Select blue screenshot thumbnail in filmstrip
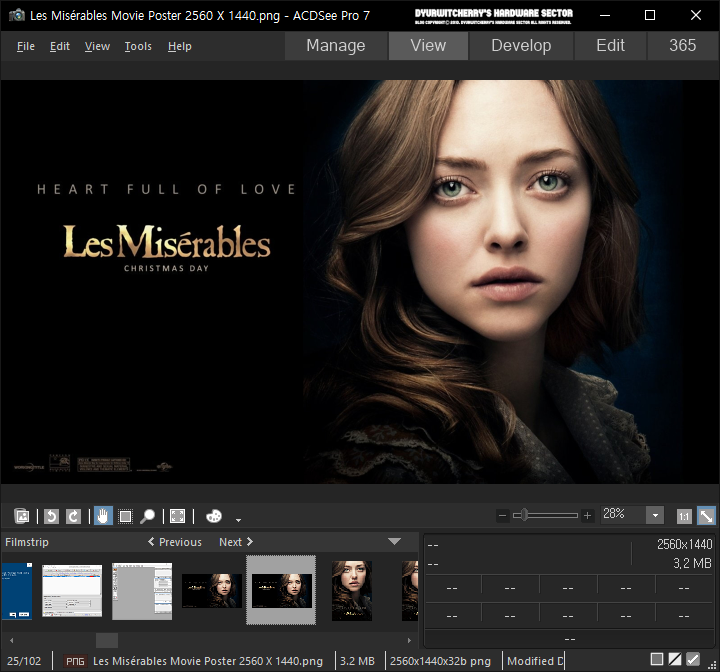The width and height of the screenshot is (720, 672). coord(17,591)
